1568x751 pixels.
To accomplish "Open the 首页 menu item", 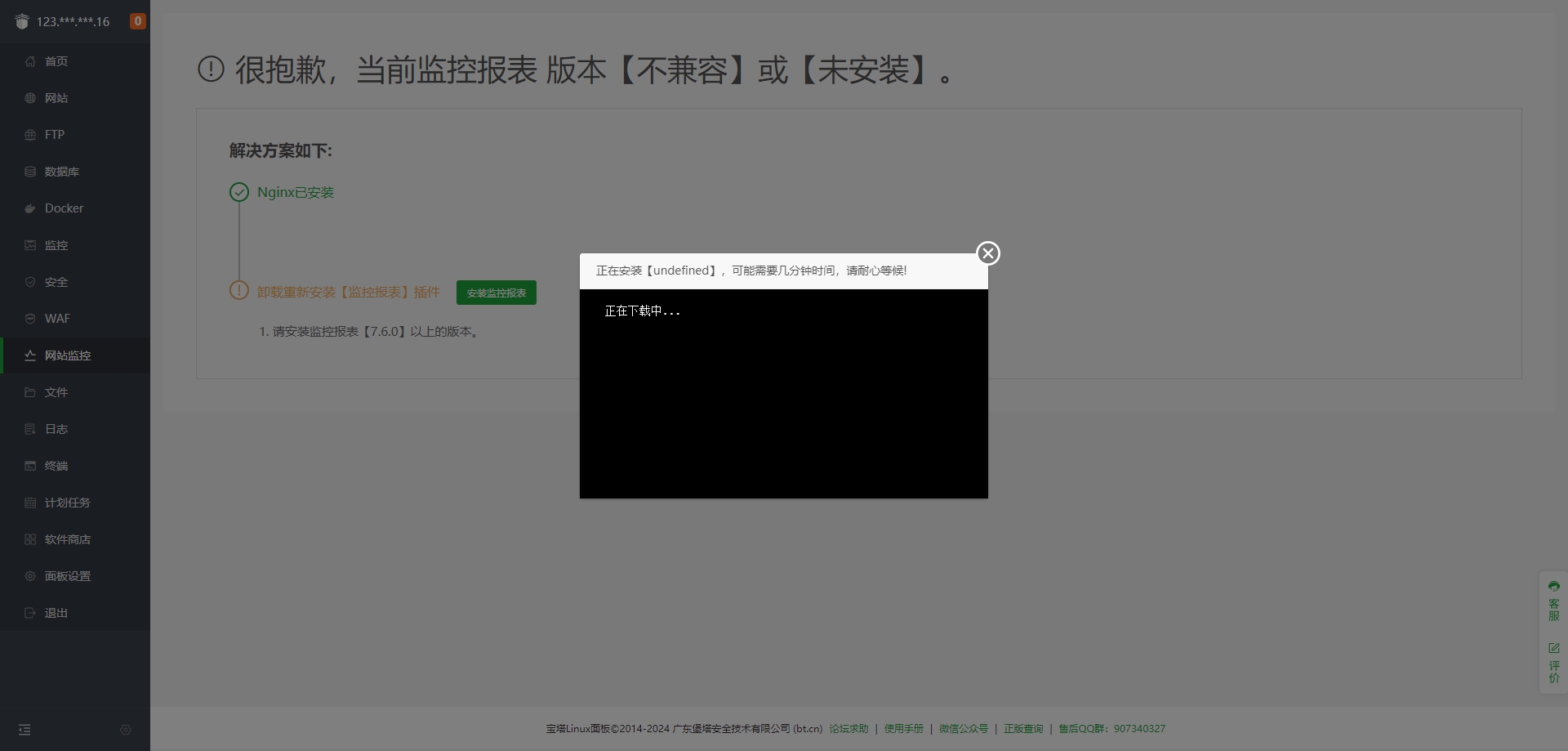I will click(75, 61).
